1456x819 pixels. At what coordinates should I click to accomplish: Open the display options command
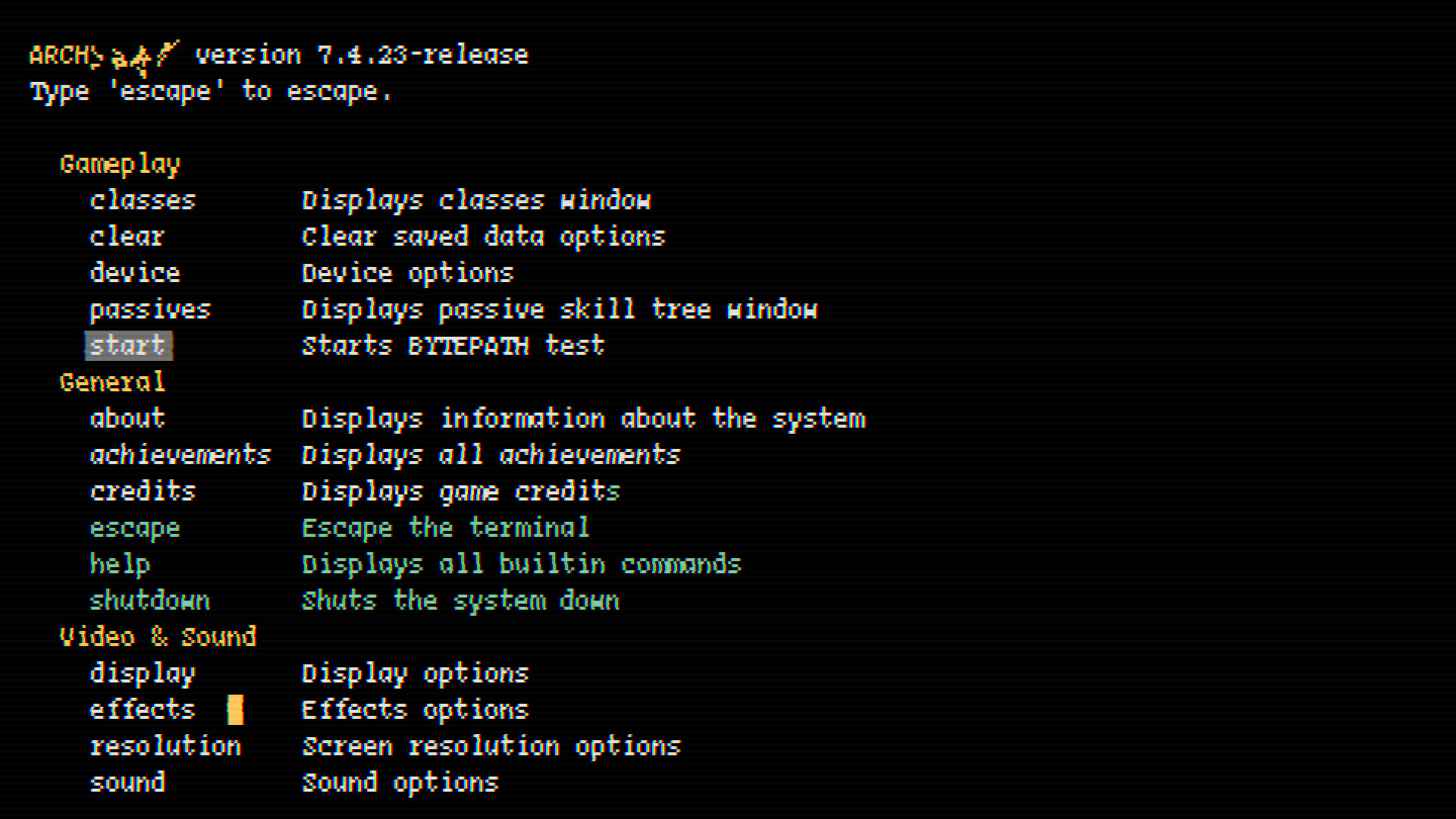pyautogui.click(x=143, y=673)
